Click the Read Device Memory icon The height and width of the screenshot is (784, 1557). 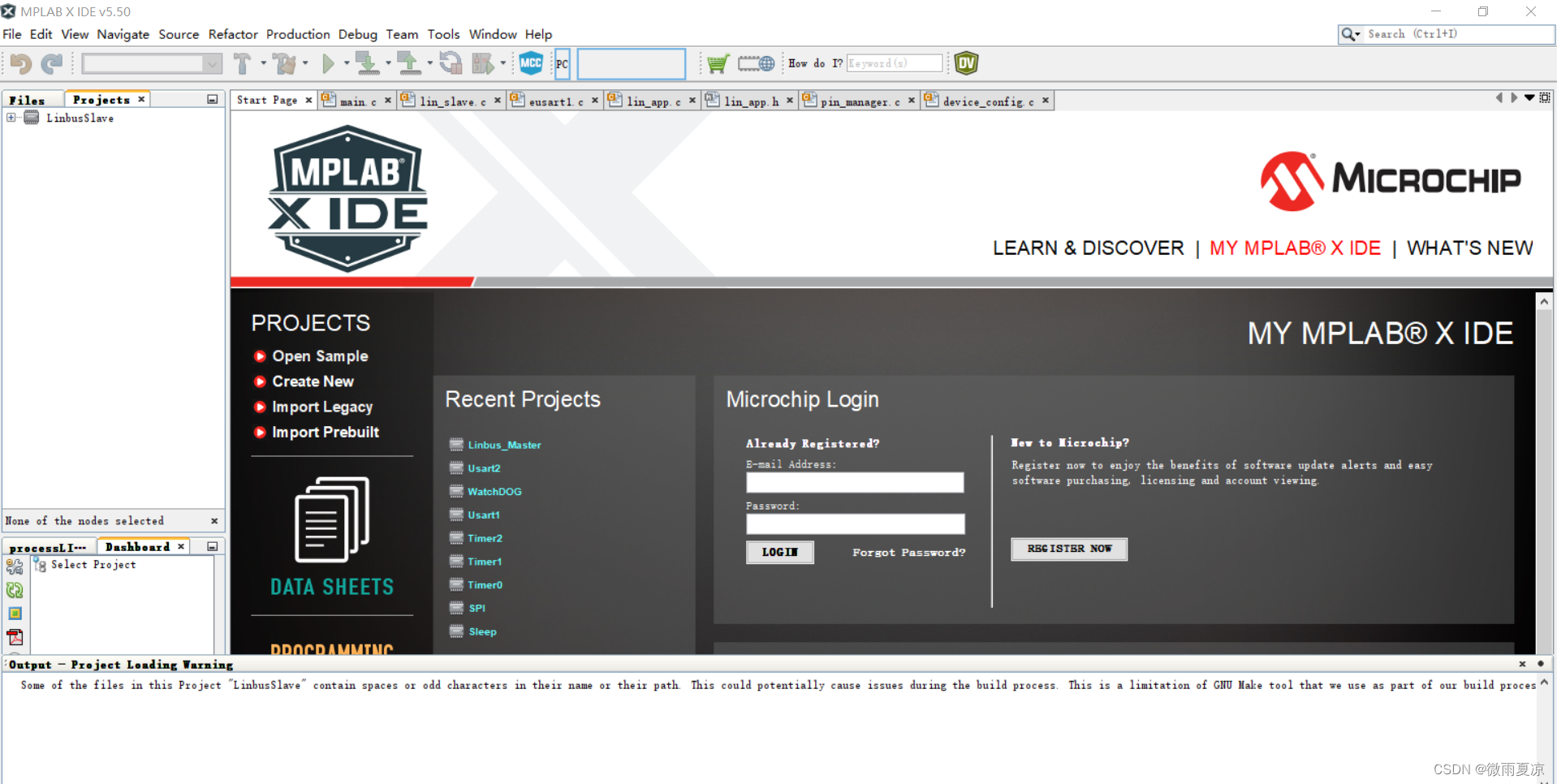[408, 63]
